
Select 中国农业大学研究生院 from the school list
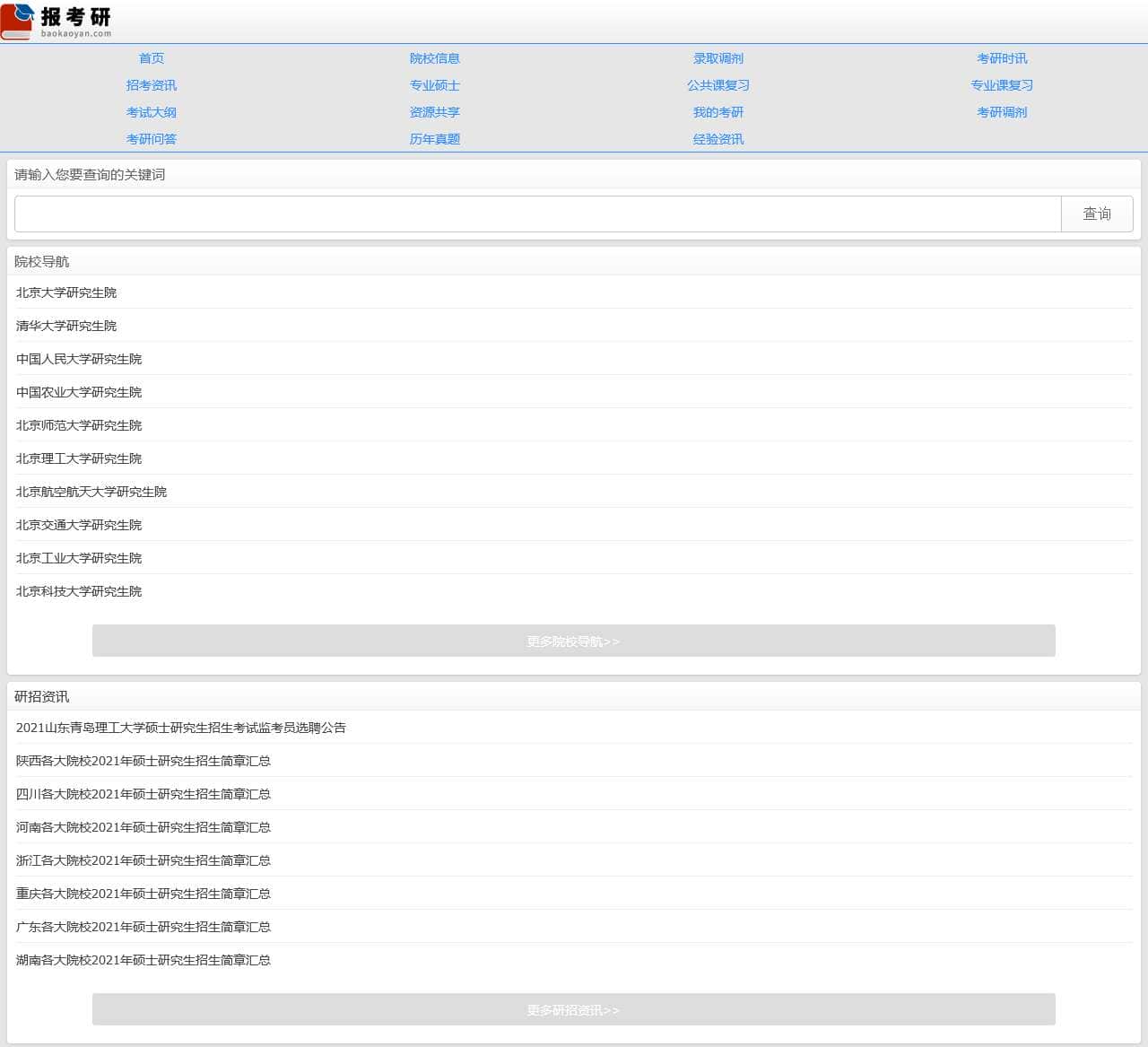[x=79, y=392]
